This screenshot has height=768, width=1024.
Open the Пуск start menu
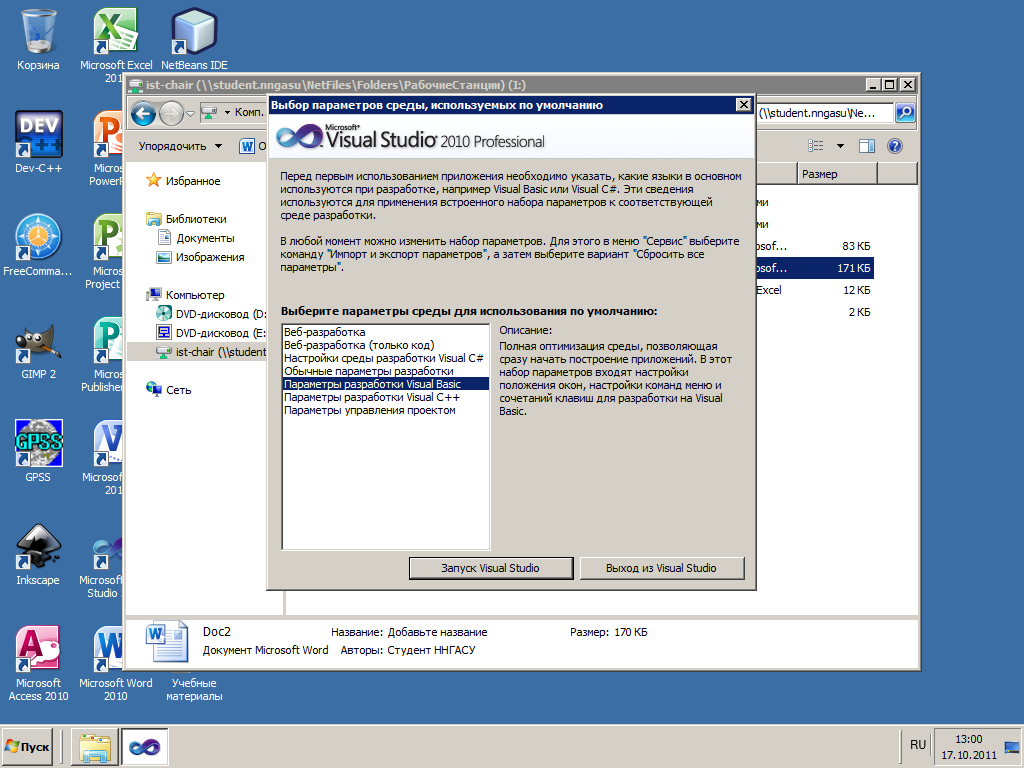(x=27, y=747)
